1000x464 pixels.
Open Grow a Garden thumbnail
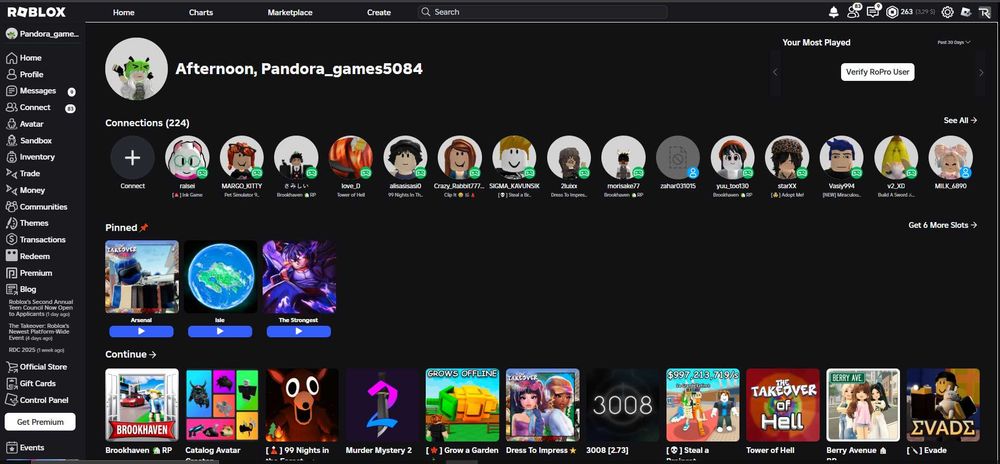point(462,405)
